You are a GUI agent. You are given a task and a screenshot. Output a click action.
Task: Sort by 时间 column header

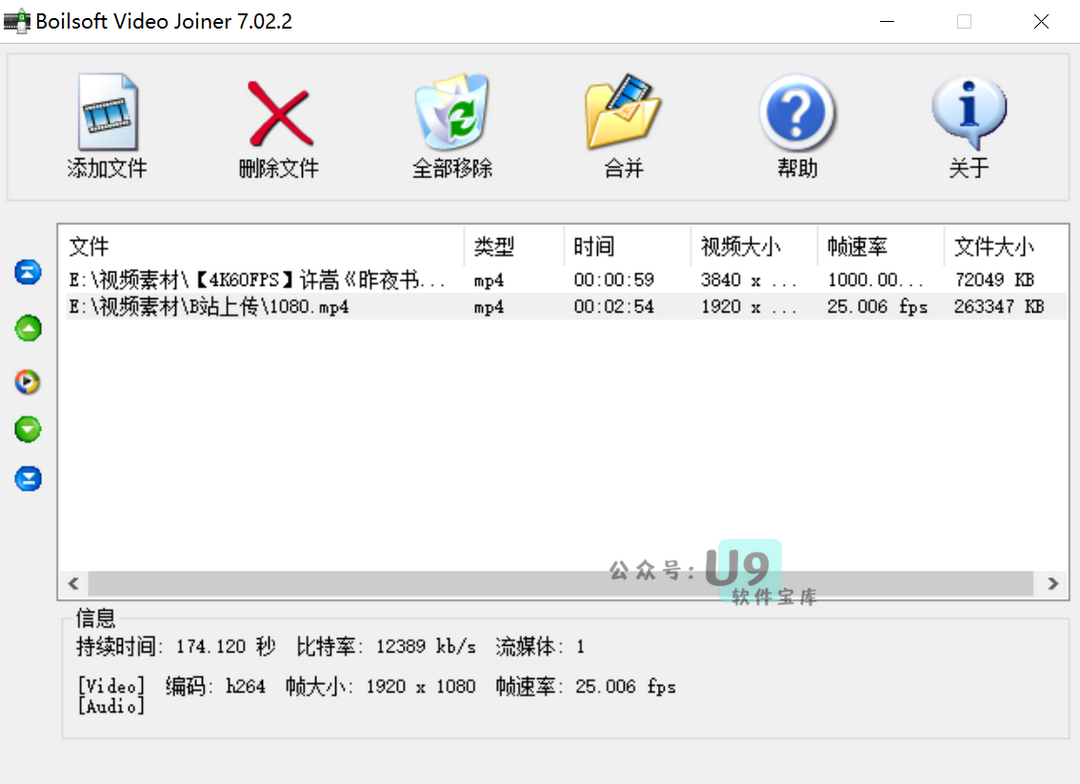[x=627, y=246]
